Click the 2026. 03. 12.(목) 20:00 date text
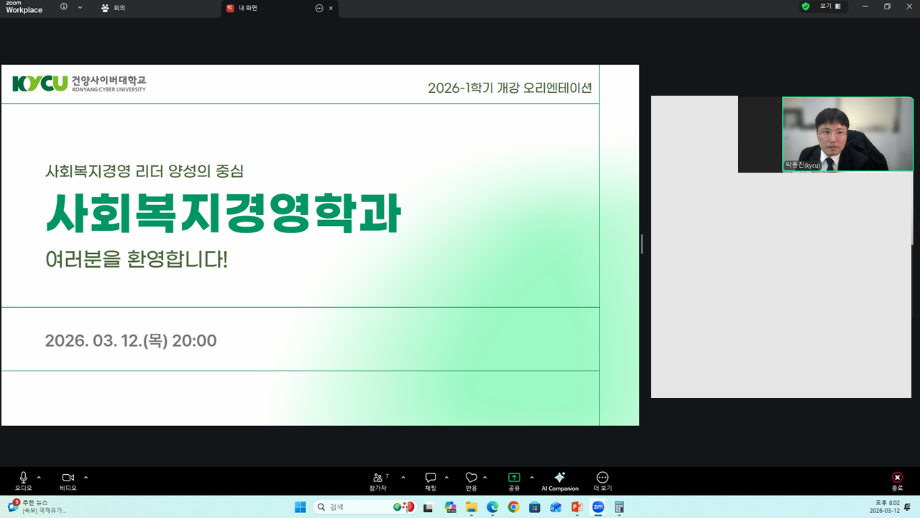Image resolution: width=920 pixels, height=518 pixels. click(x=131, y=340)
